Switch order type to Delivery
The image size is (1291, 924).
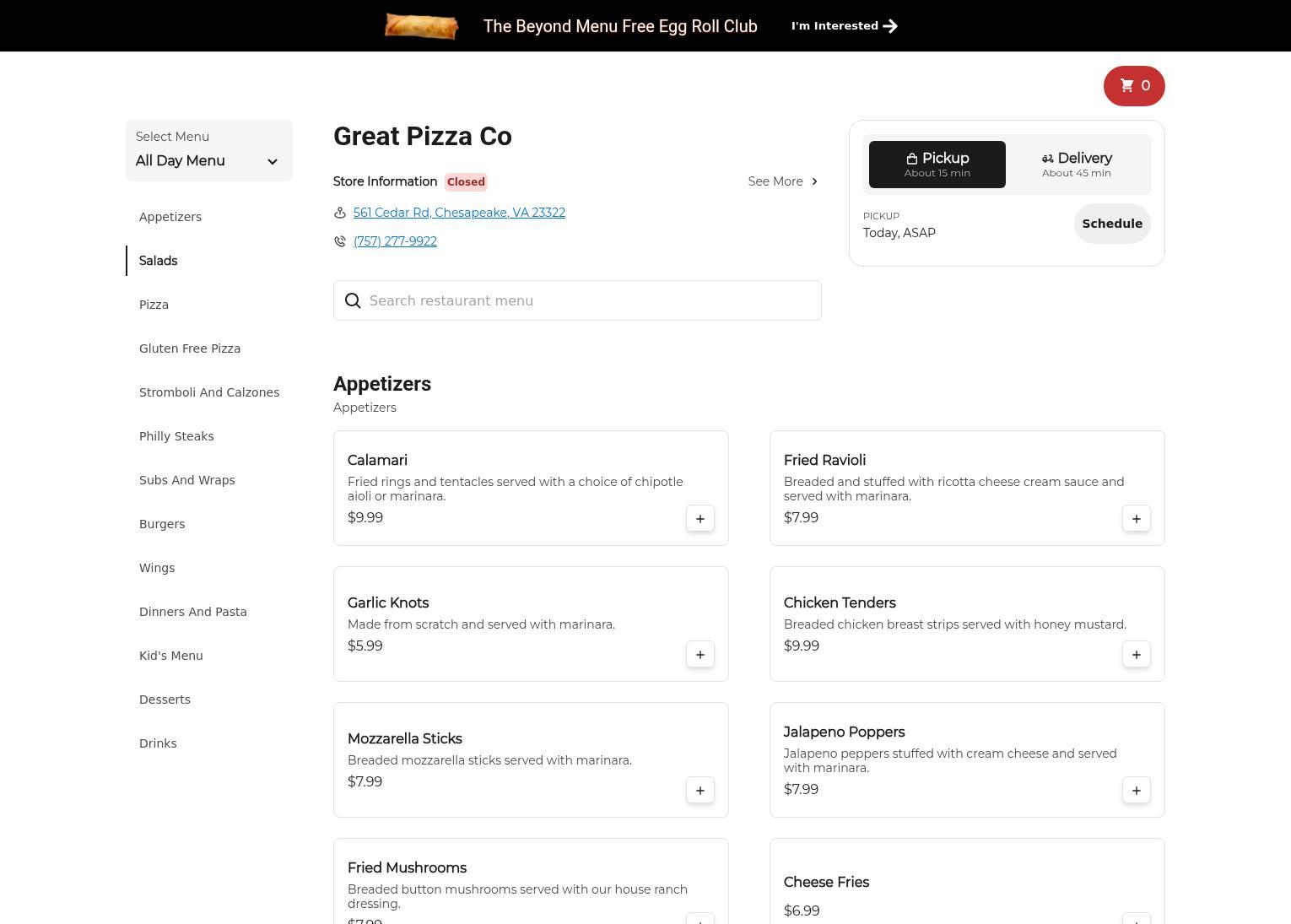1076,165
